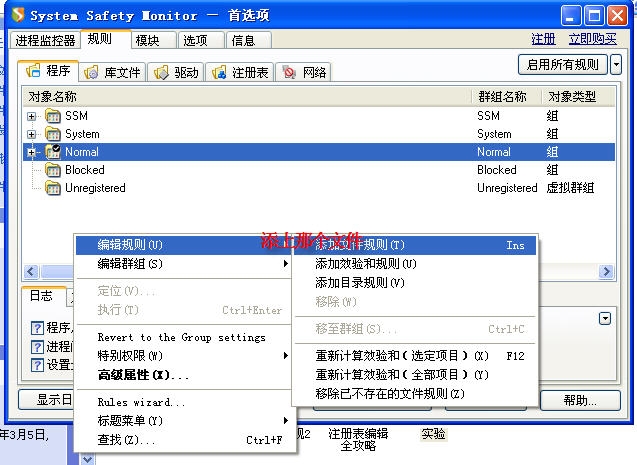
Task: Click the 程序 tab folder icon
Action: click(x=33, y=71)
